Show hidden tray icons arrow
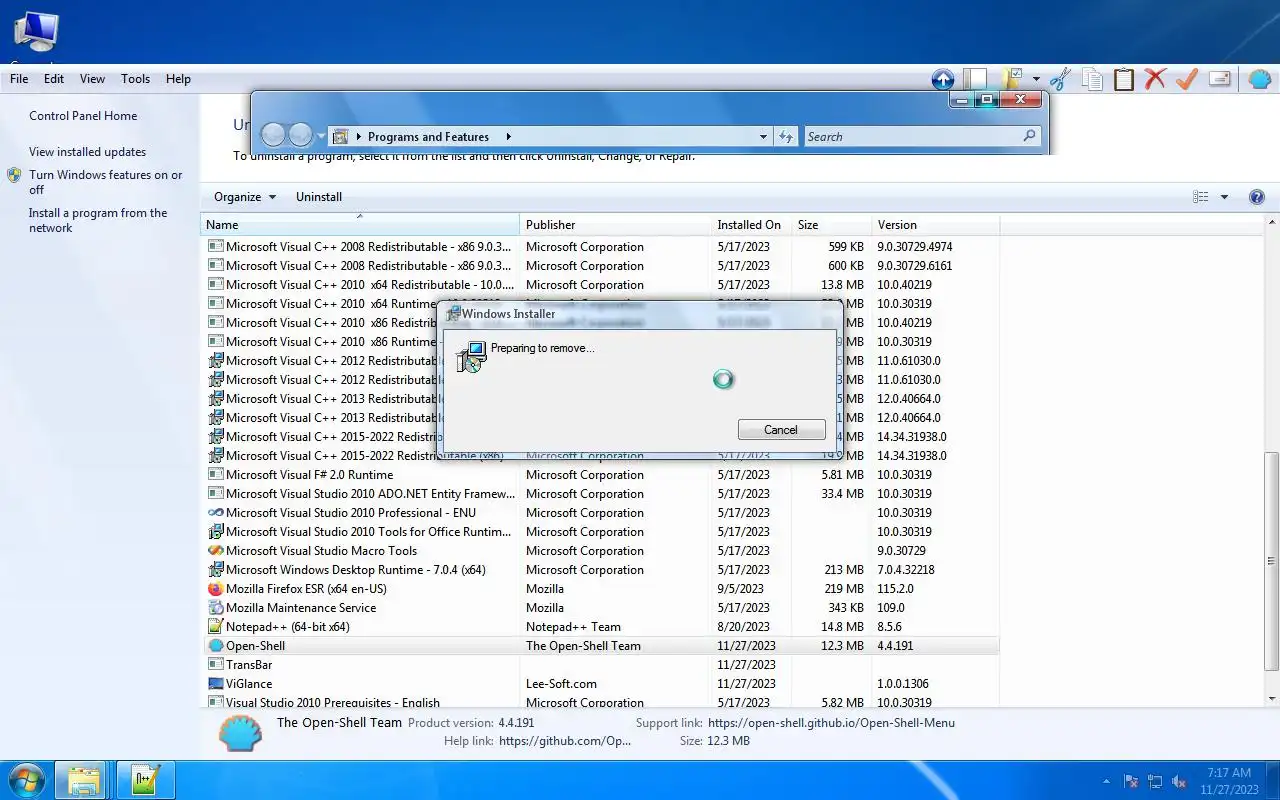 point(1105,782)
